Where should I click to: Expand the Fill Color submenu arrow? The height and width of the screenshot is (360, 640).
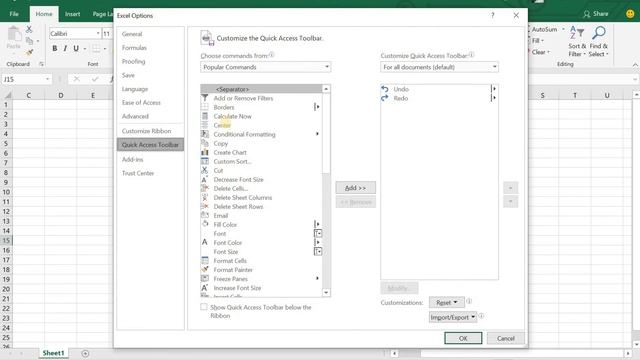pos(317,224)
